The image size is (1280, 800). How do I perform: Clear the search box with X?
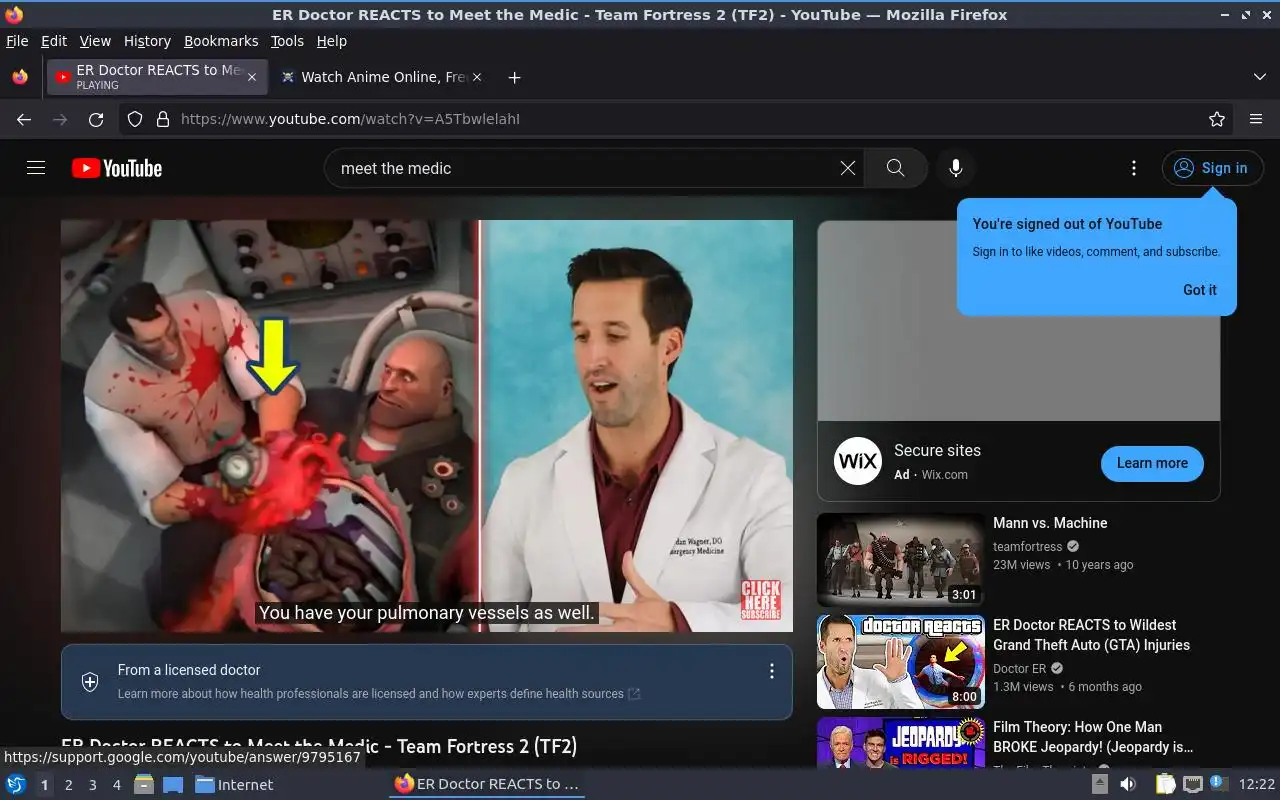(x=848, y=168)
